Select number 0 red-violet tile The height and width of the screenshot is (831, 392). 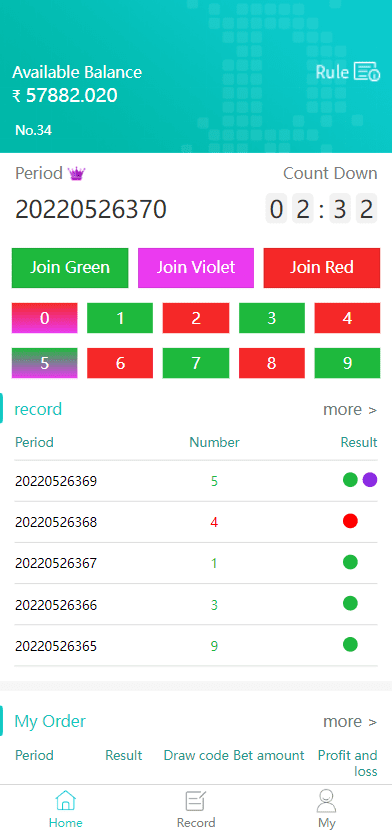coord(44,318)
